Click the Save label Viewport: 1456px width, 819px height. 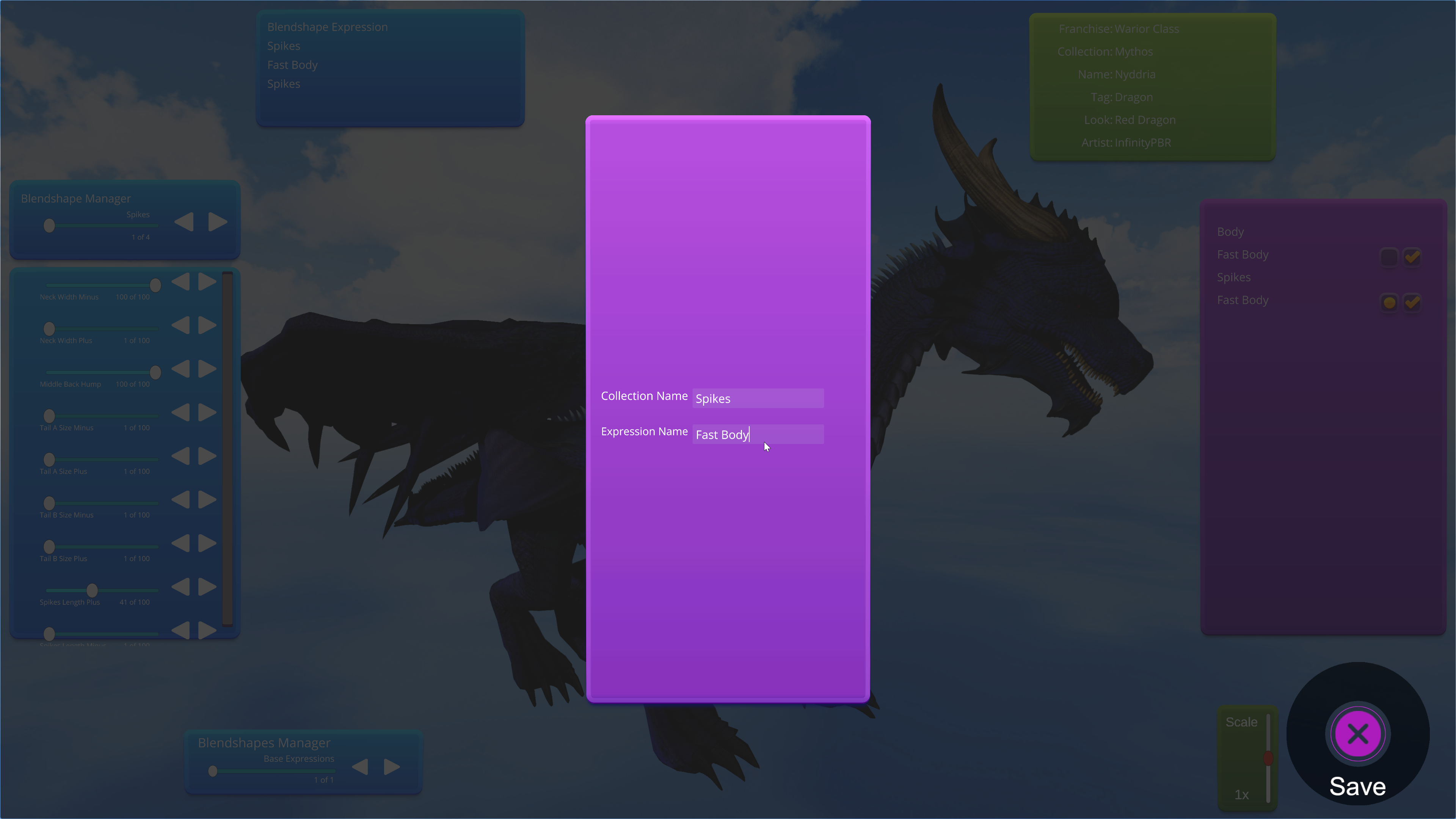point(1357,787)
